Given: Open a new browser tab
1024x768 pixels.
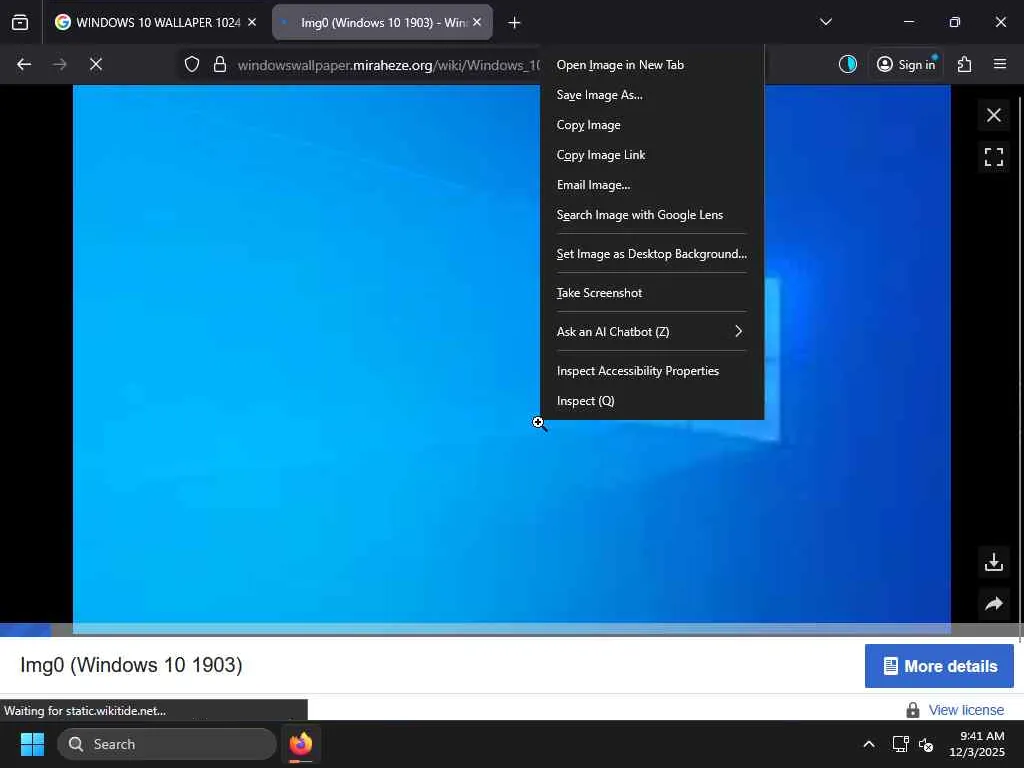Looking at the screenshot, I should 514,23.
